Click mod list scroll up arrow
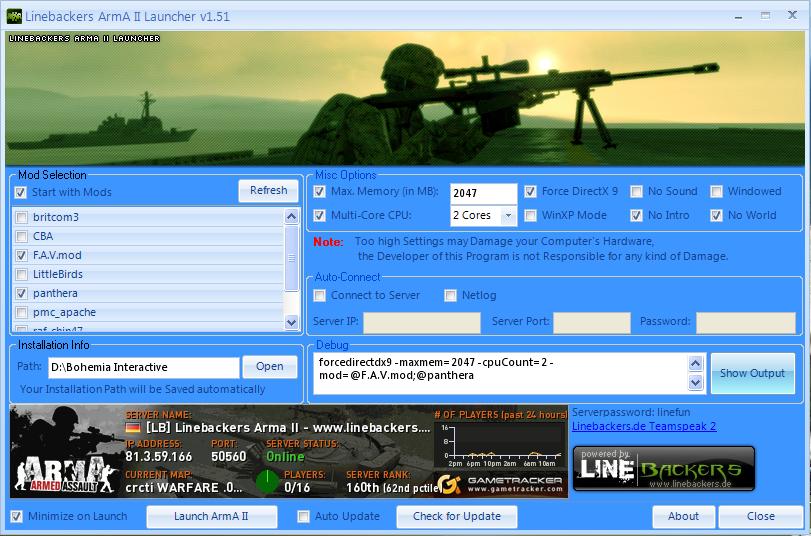Image resolution: width=811 pixels, height=536 pixels. [x=292, y=216]
